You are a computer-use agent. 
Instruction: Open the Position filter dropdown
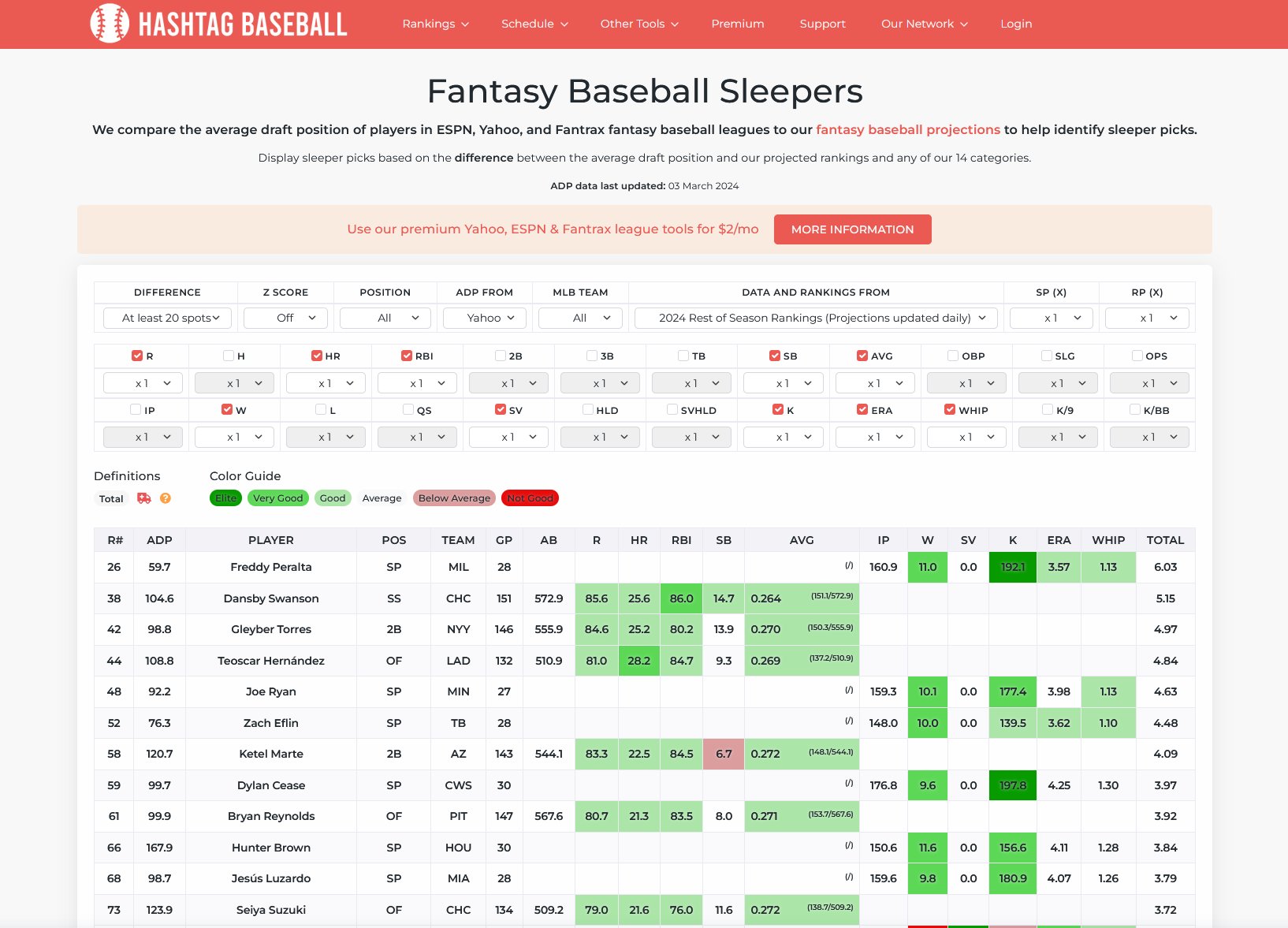pos(385,318)
